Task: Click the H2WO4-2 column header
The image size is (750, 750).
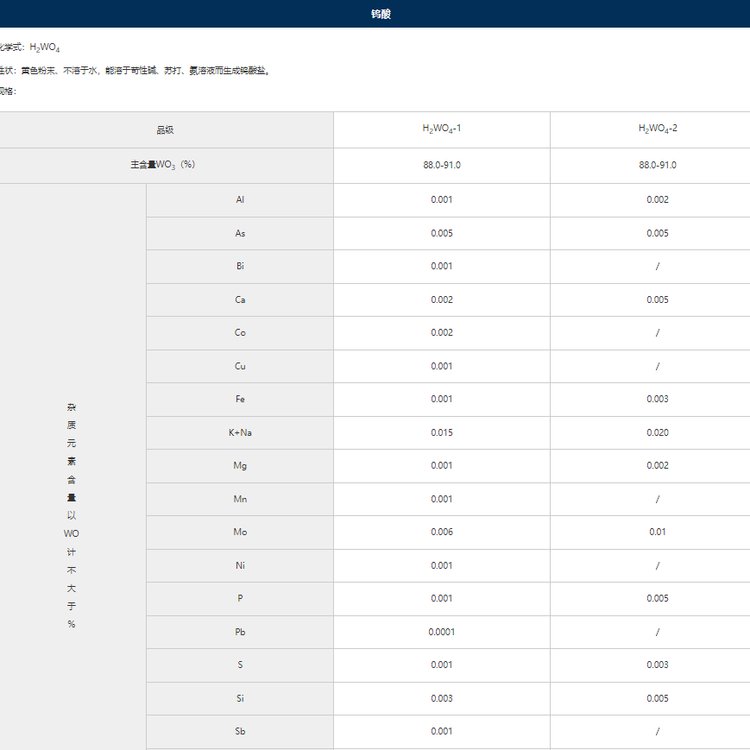Action: pos(657,130)
